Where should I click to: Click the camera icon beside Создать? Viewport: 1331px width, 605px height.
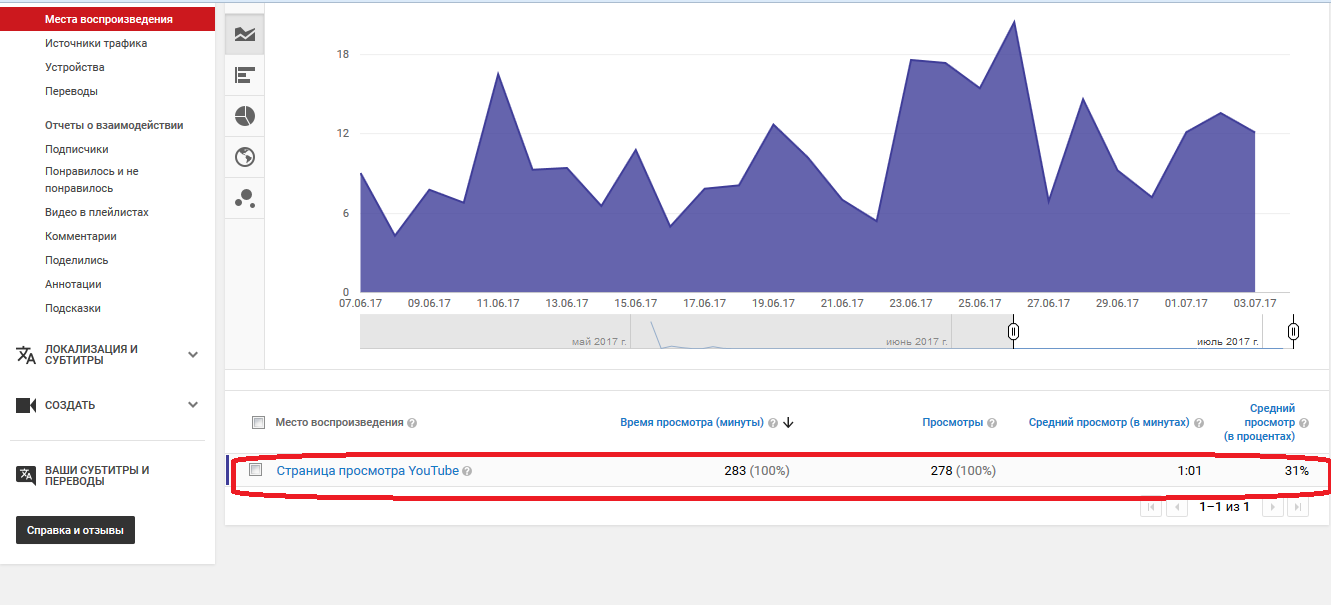pos(26,405)
